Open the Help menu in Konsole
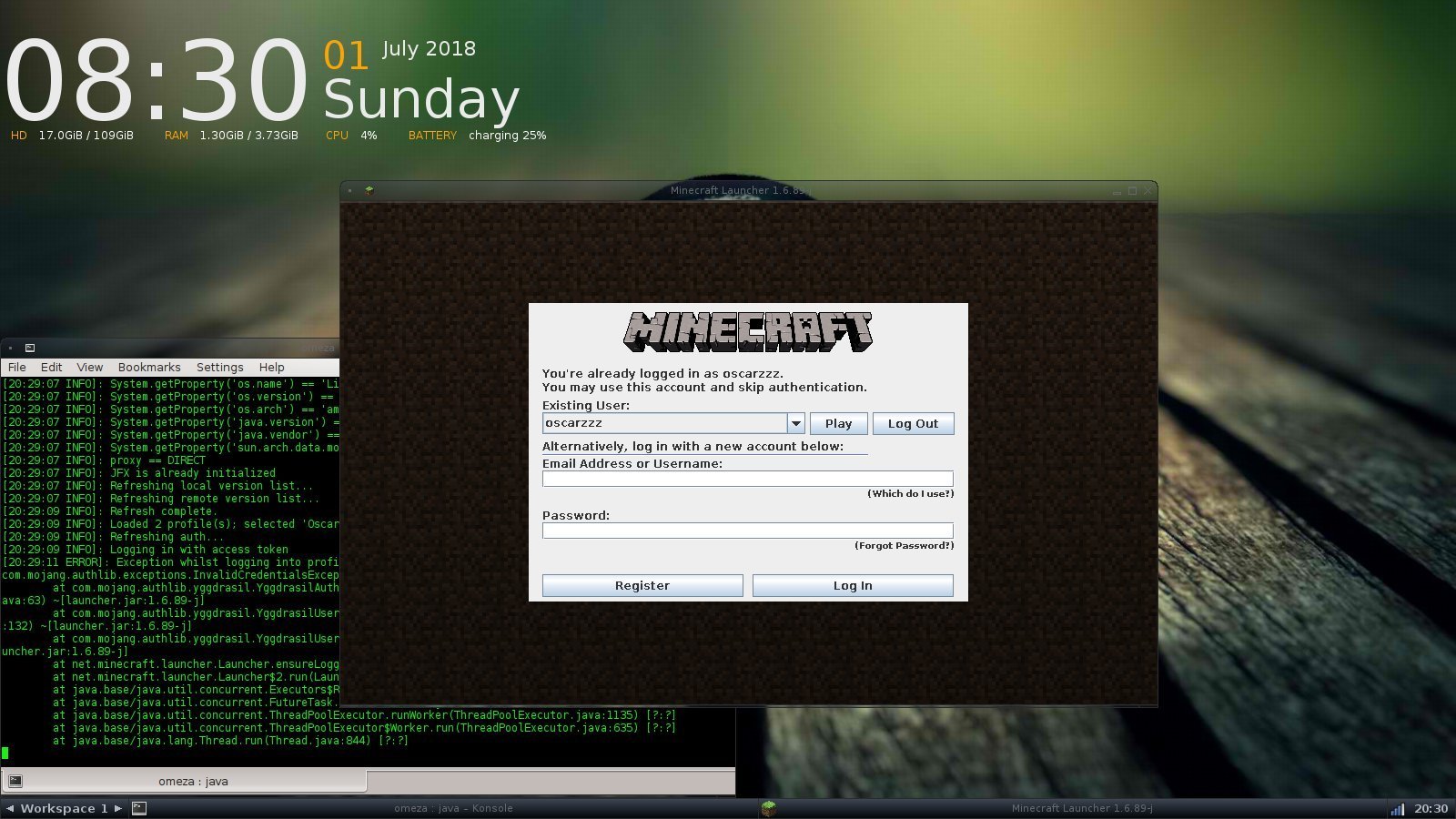 272,367
